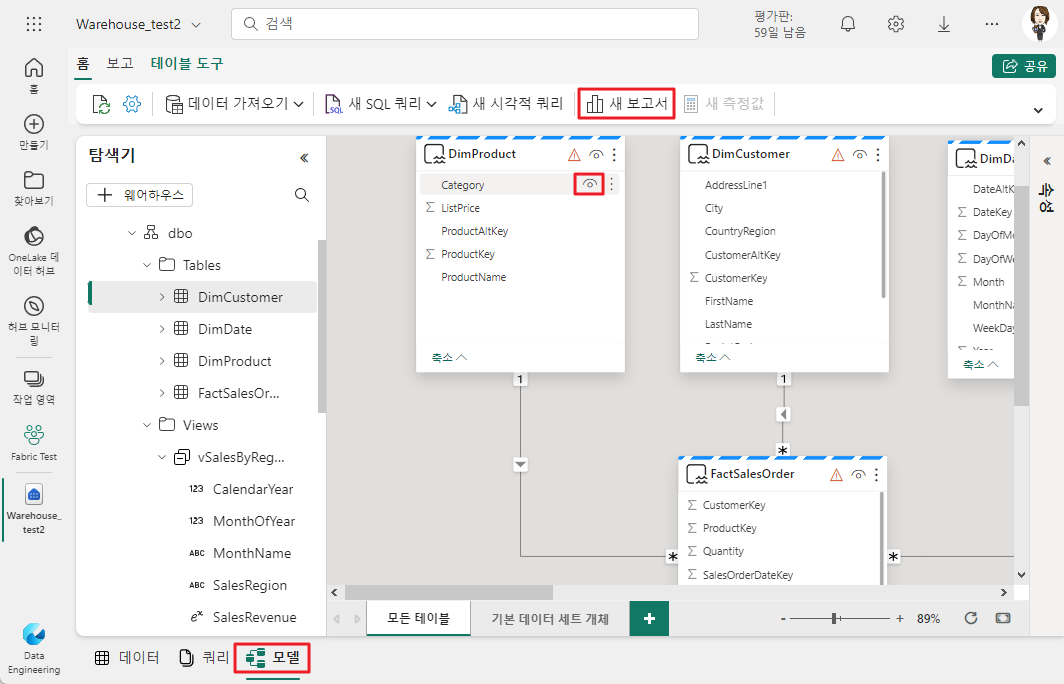Image resolution: width=1064 pixels, height=684 pixels.
Task: Toggle visibility of DimCustomer table
Action: (859, 155)
